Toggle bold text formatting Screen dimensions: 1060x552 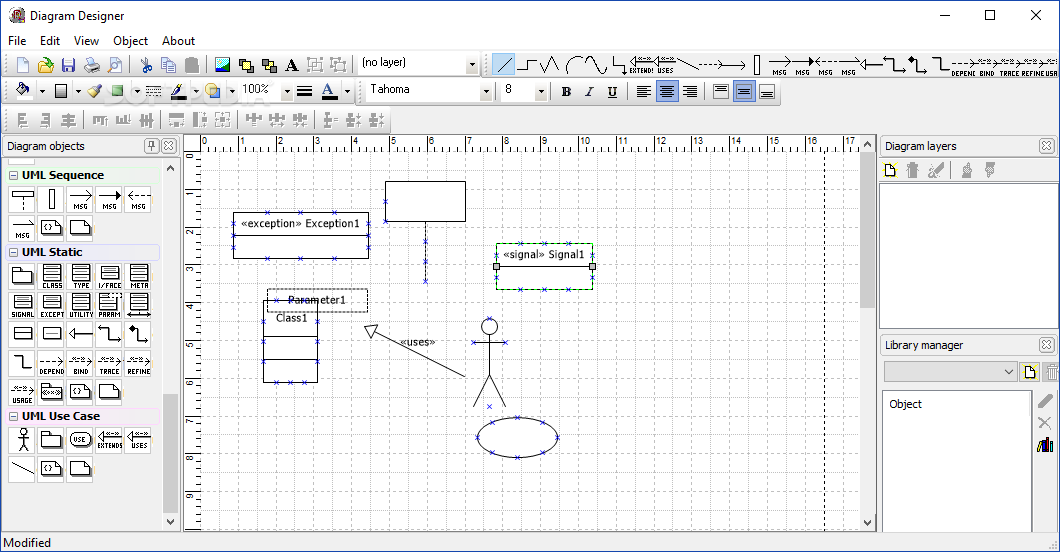click(x=567, y=92)
